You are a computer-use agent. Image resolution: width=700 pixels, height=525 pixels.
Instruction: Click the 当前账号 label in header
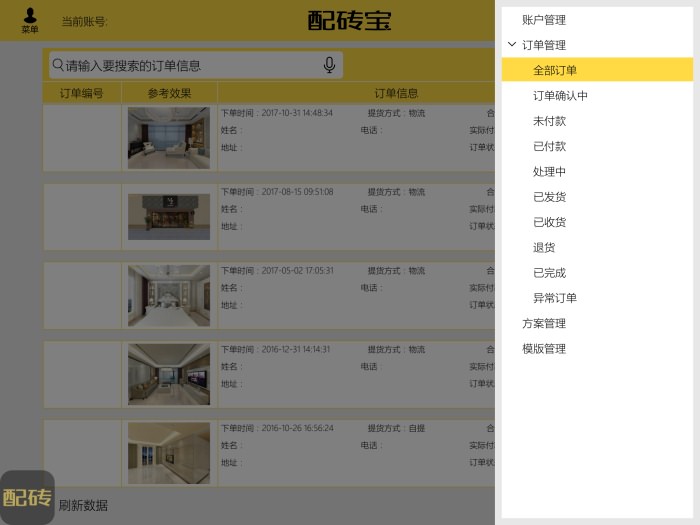click(x=84, y=21)
